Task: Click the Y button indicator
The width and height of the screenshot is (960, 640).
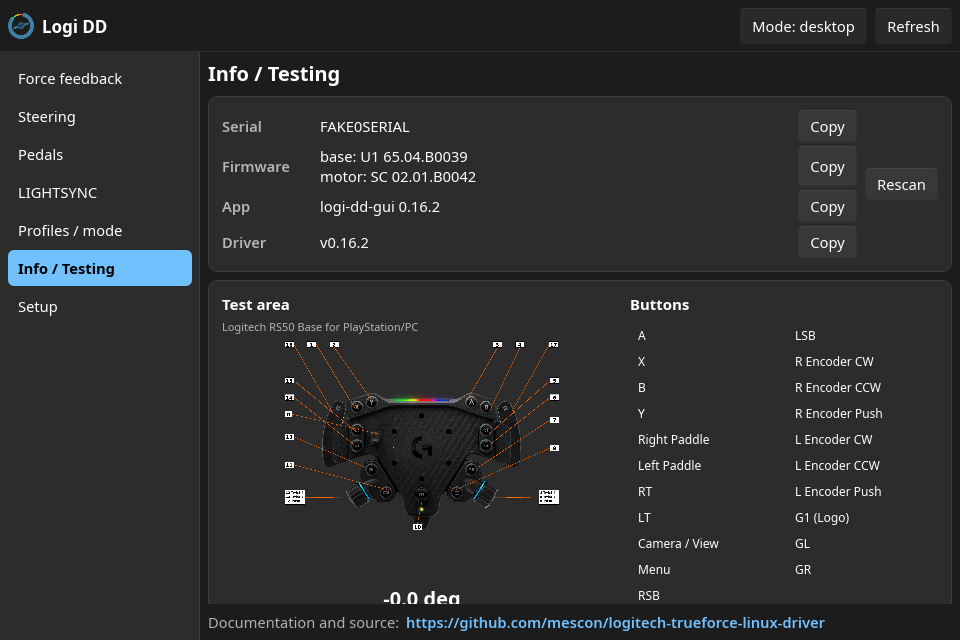Action: point(641,413)
